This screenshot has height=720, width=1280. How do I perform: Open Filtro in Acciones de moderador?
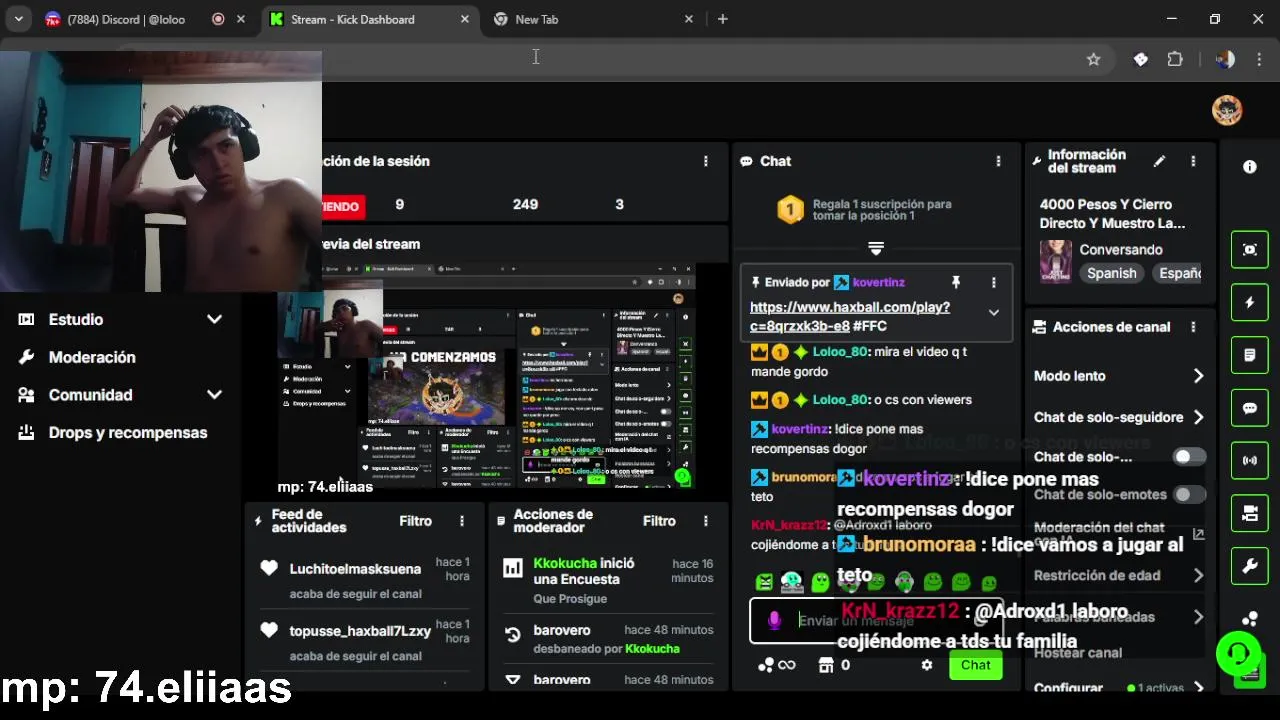point(659,521)
